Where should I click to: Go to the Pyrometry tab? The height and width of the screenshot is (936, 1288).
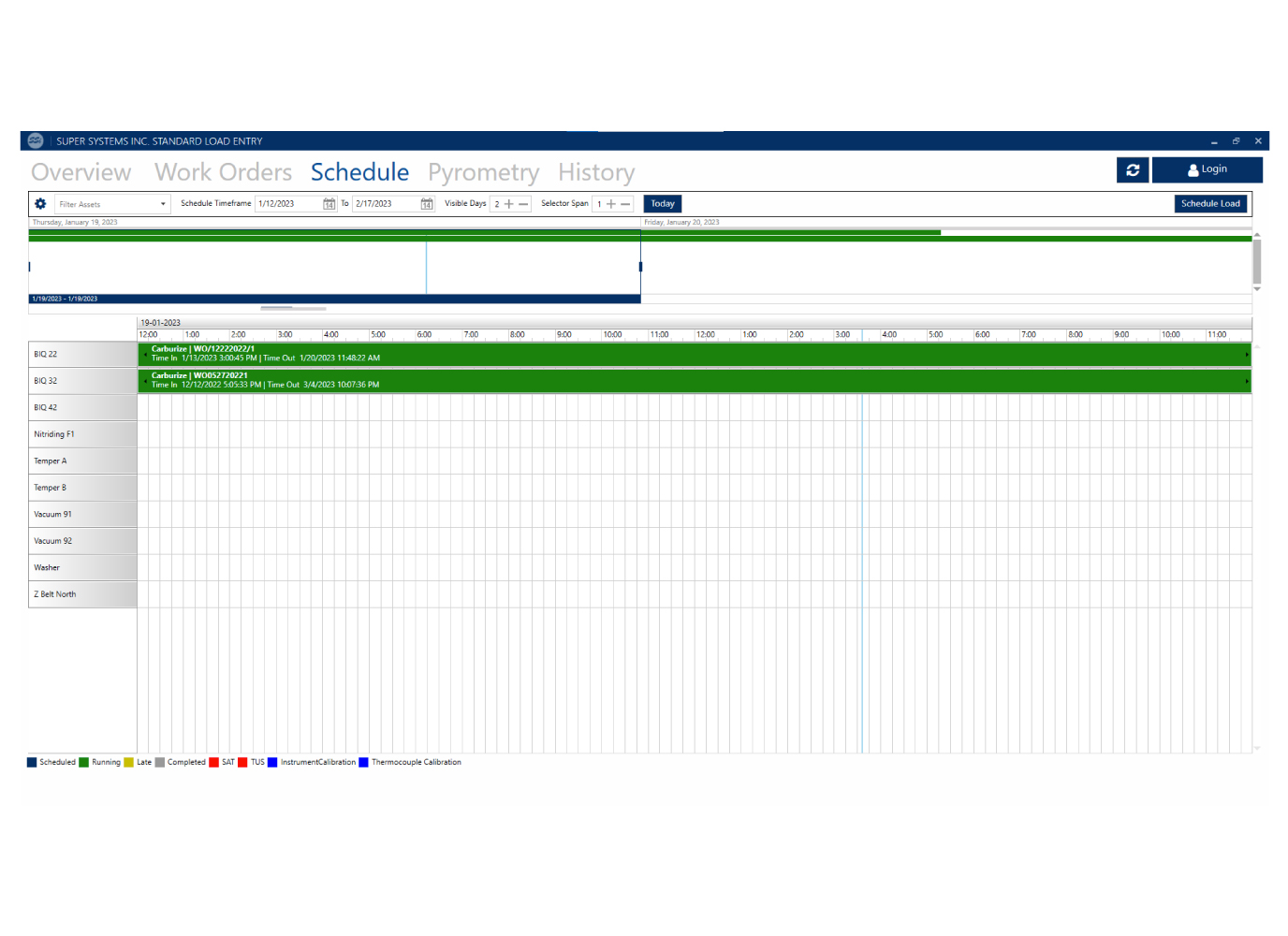coord(483,172)
